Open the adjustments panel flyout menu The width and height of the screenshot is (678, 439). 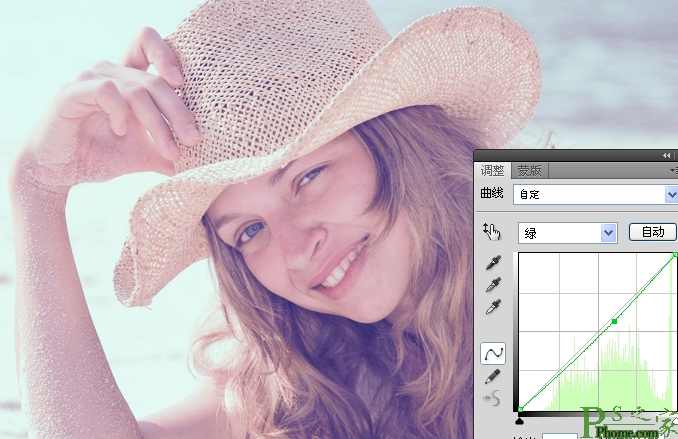coord(674,171)
